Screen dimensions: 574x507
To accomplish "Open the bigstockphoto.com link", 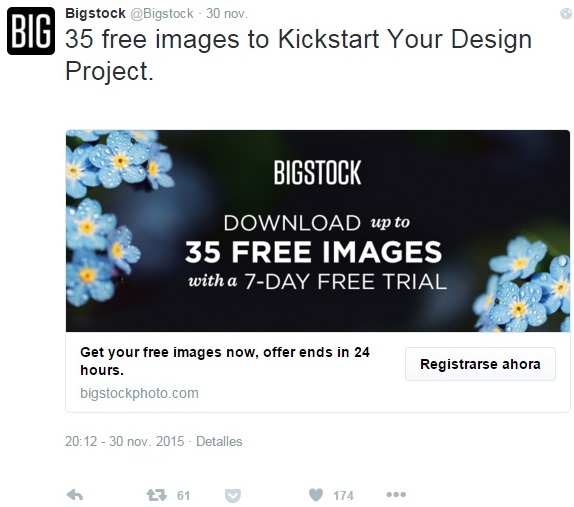I will [x=139, y=393].
